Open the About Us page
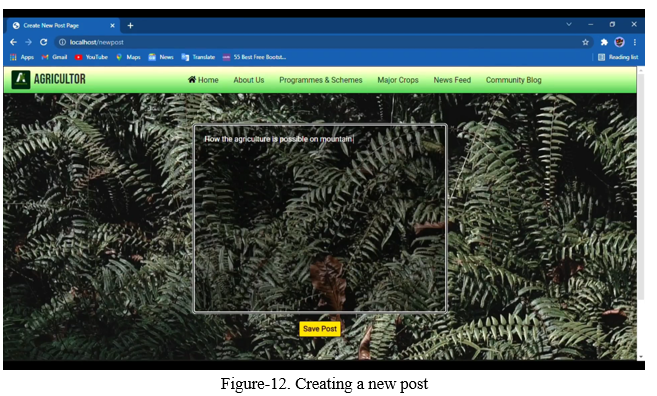657x396 pixels. point(249,80)
